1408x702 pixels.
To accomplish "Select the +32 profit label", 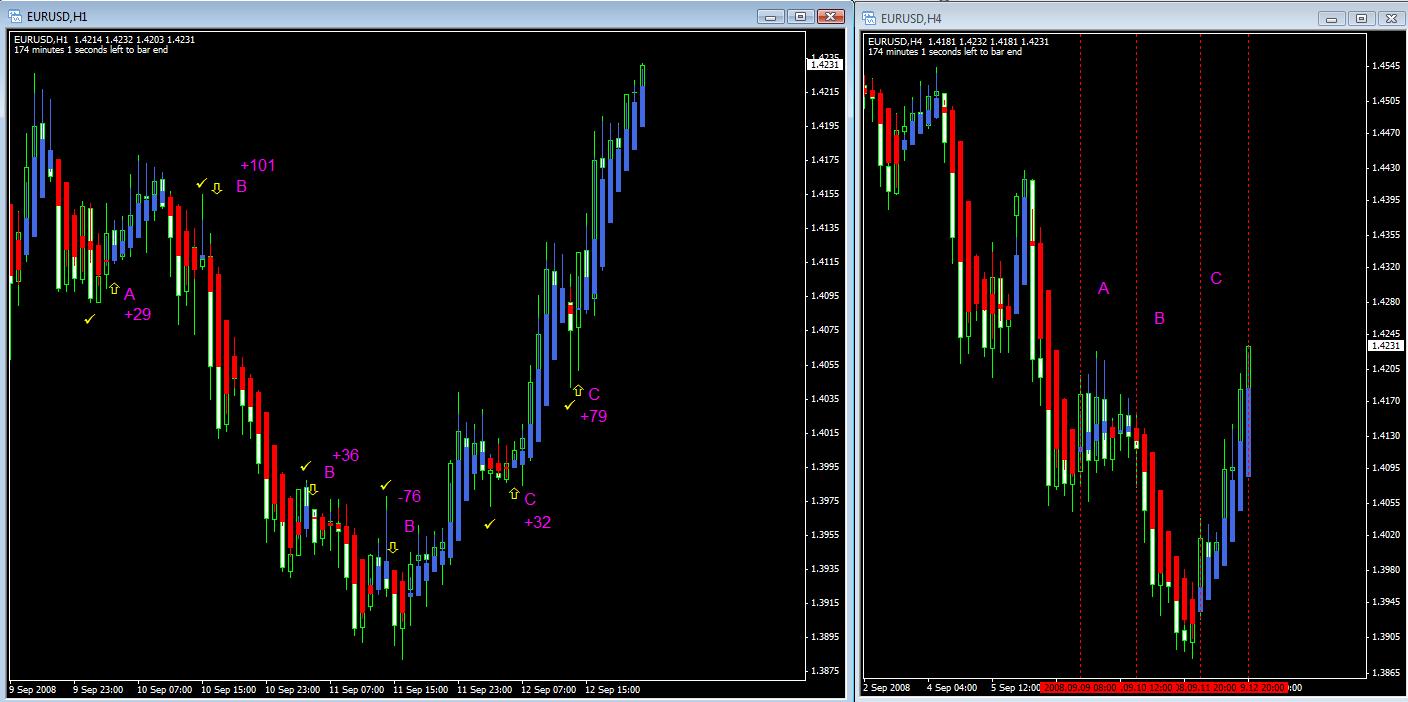I will point(537,522).
